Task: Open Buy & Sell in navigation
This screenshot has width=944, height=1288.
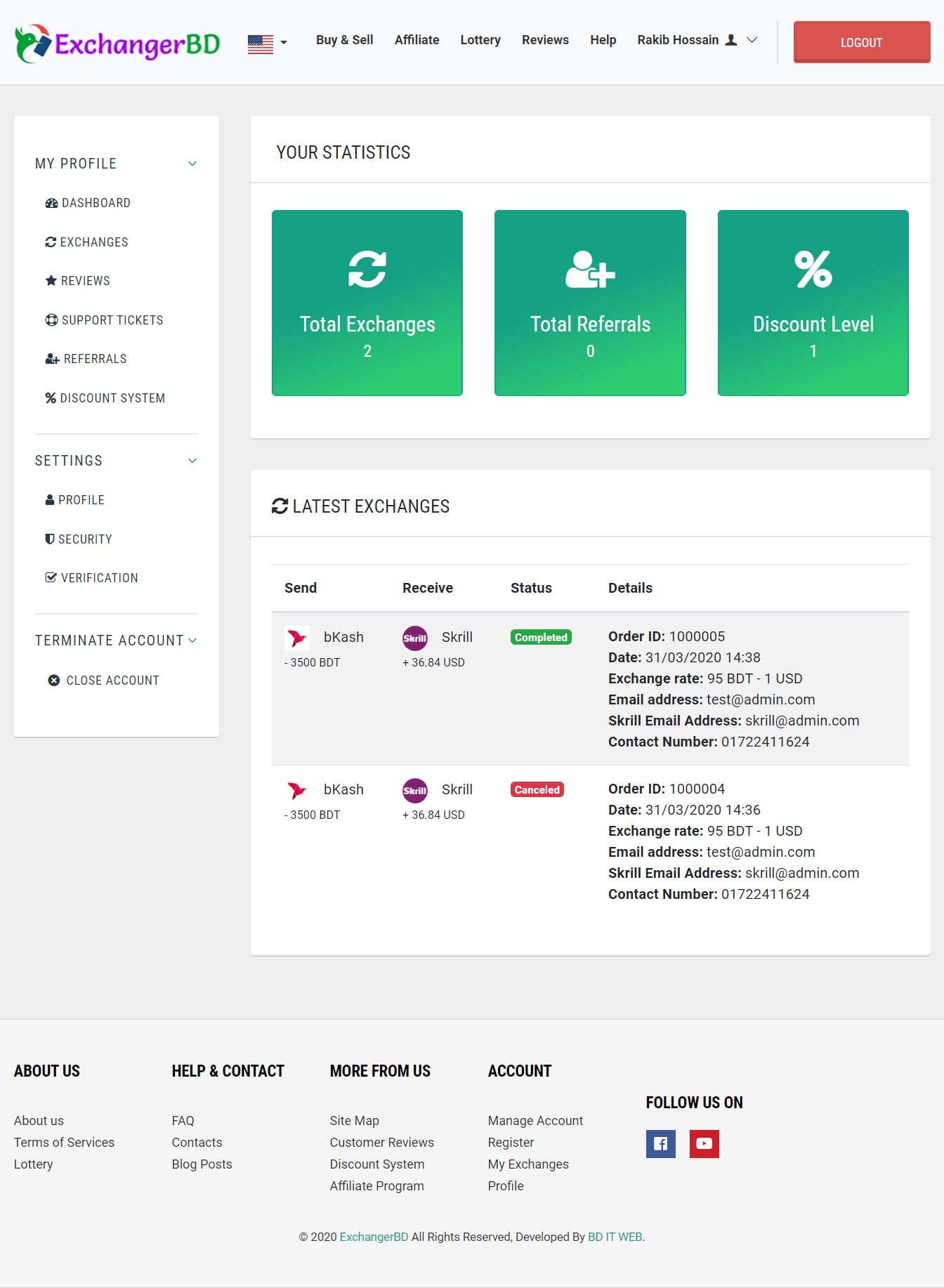Action: pyautogui.click(x=344, y=40)
